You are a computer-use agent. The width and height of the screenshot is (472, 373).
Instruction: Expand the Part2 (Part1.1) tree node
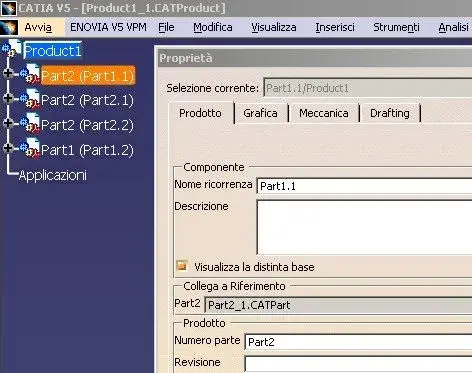[8, 73]
